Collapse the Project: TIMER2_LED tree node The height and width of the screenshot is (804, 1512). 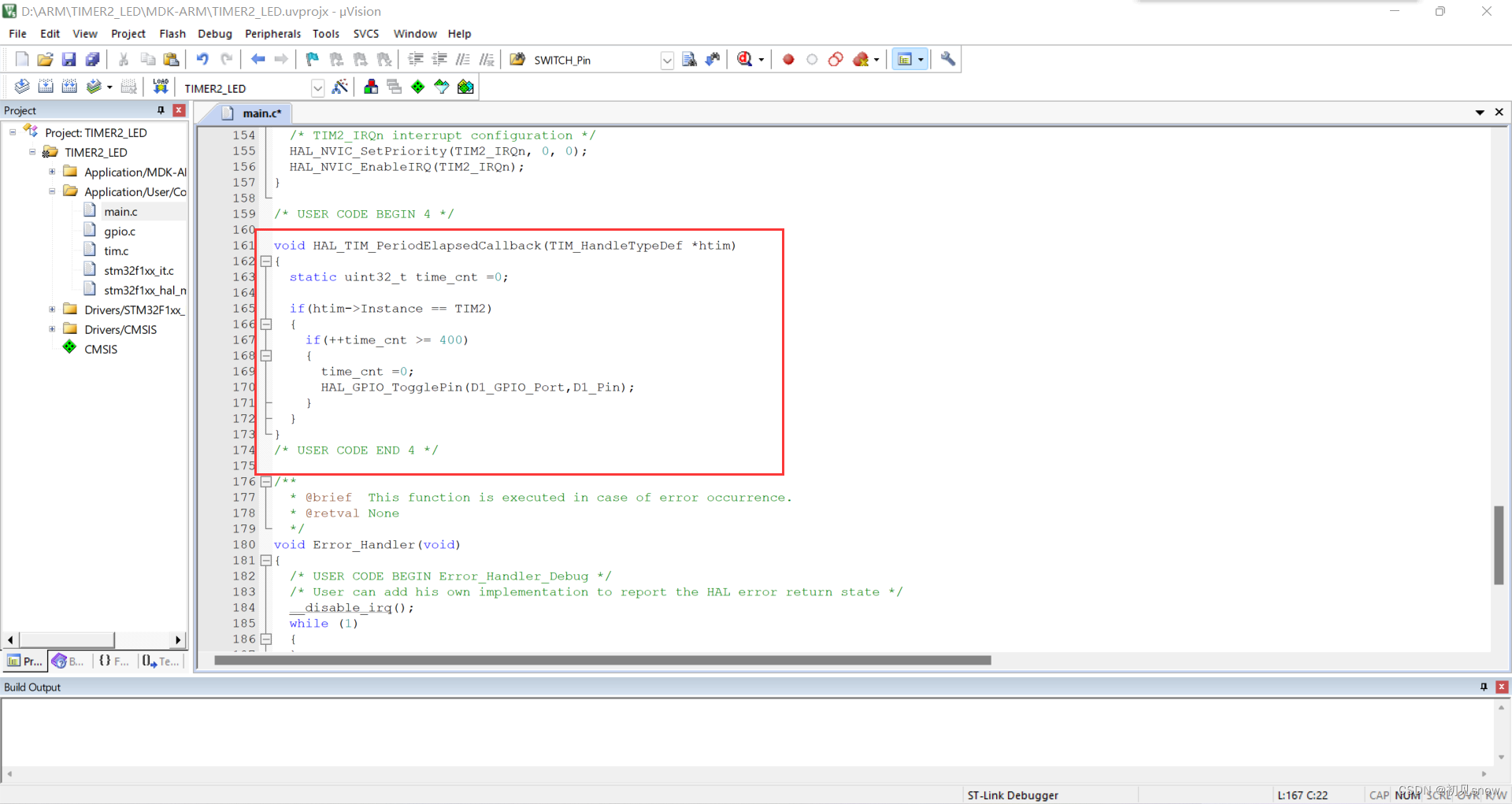point(13,132)
